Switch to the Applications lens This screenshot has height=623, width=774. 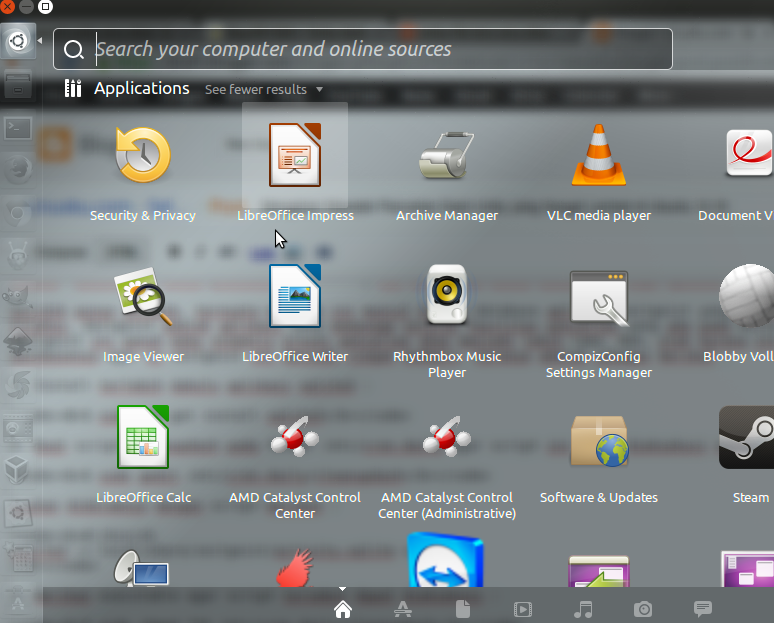point(403,609)
